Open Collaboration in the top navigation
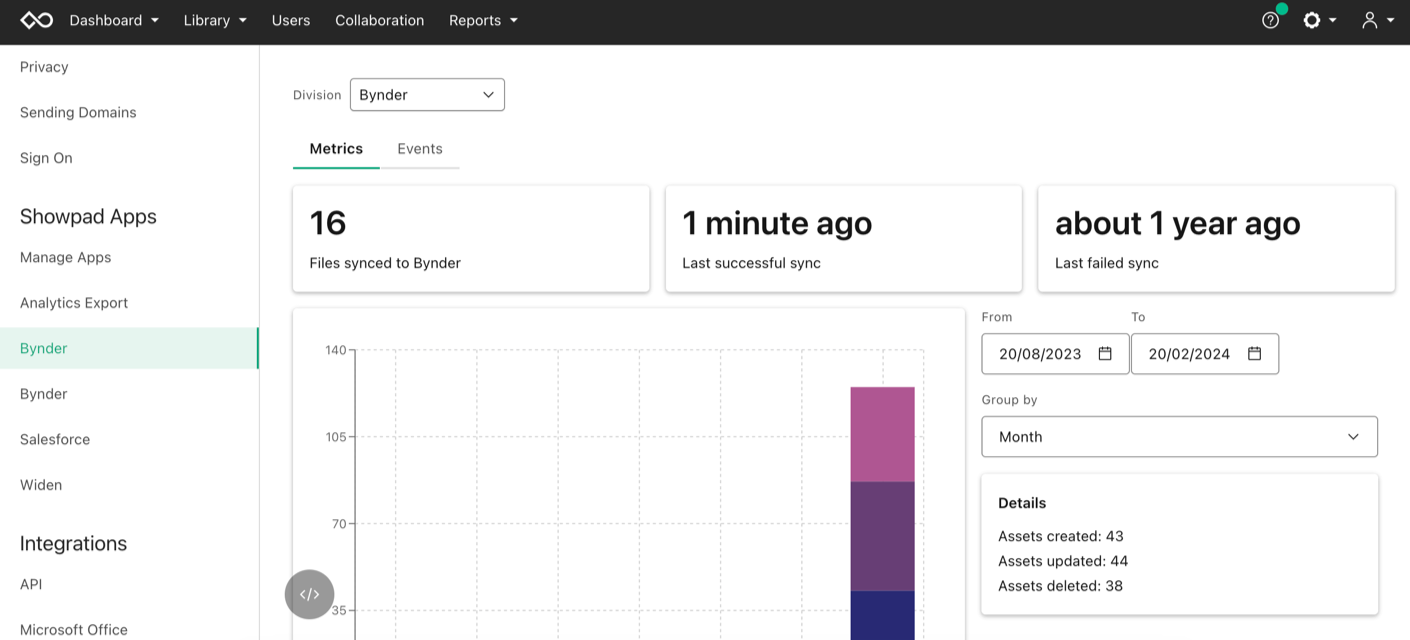Screen dimensions: 1410x640 (x=379, y=20)
